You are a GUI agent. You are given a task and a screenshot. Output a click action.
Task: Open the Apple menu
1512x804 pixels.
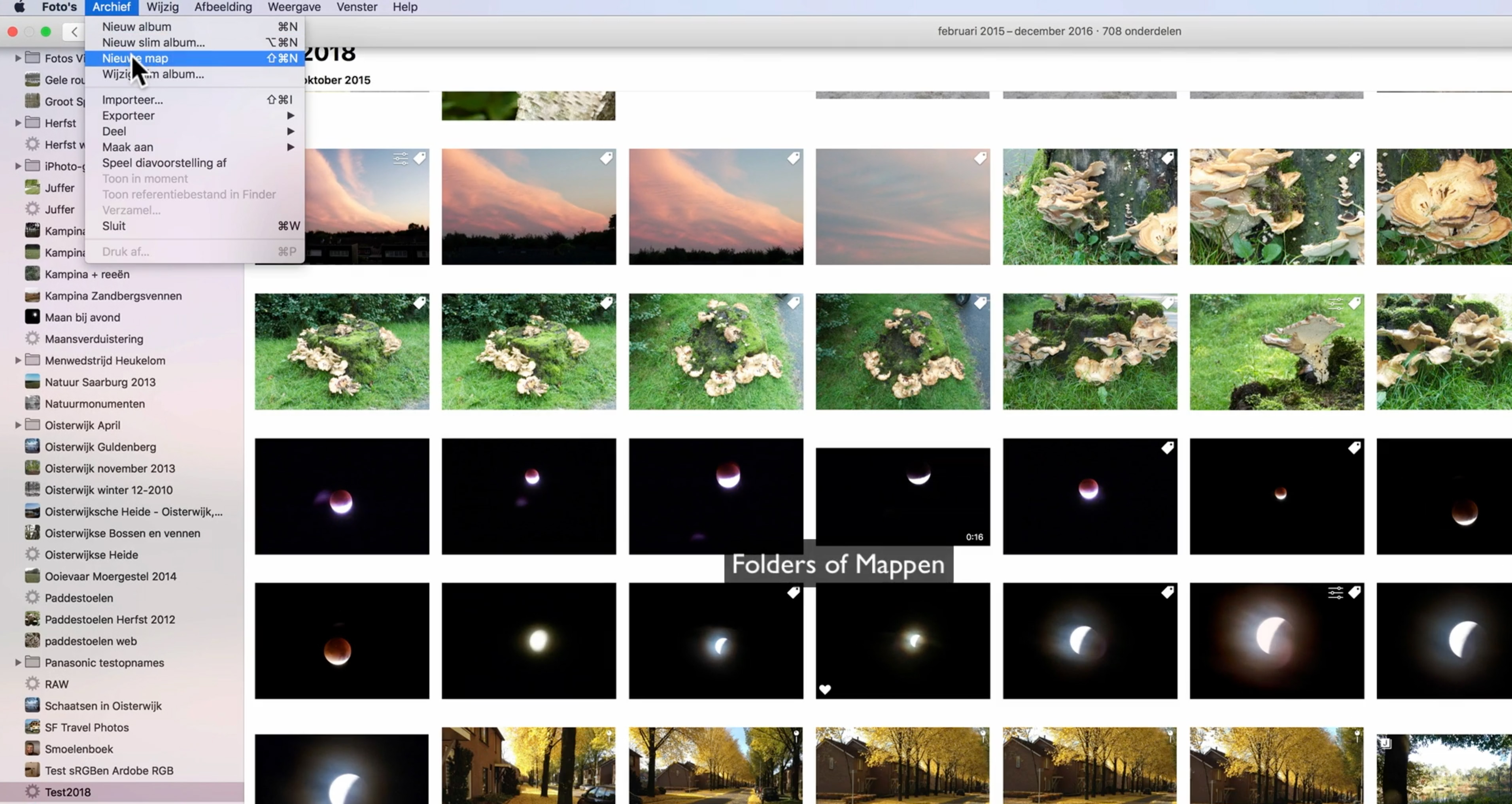click(x=19, y=7)
